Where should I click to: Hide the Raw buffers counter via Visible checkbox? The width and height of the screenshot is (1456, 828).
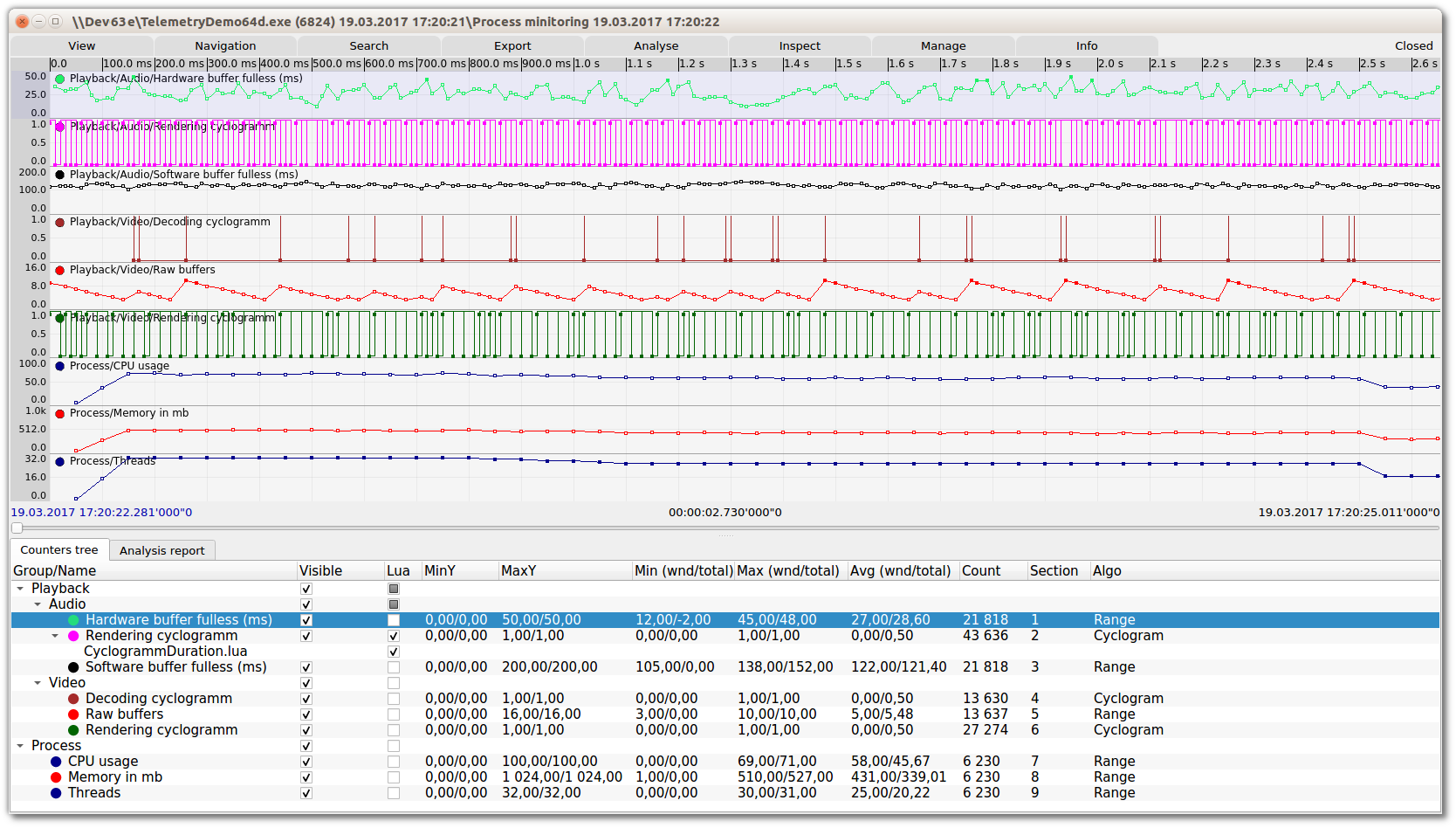[x=306, y=714]
